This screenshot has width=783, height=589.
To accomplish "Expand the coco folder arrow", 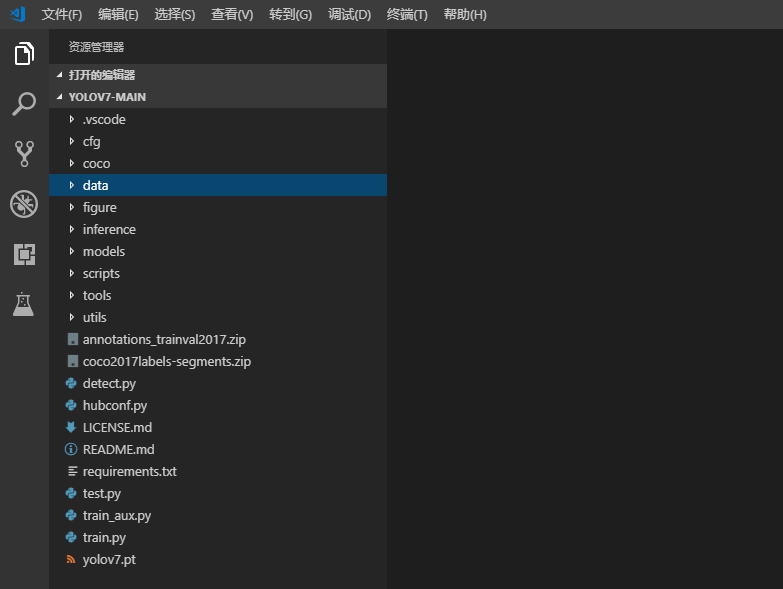I will coord(72,163).
